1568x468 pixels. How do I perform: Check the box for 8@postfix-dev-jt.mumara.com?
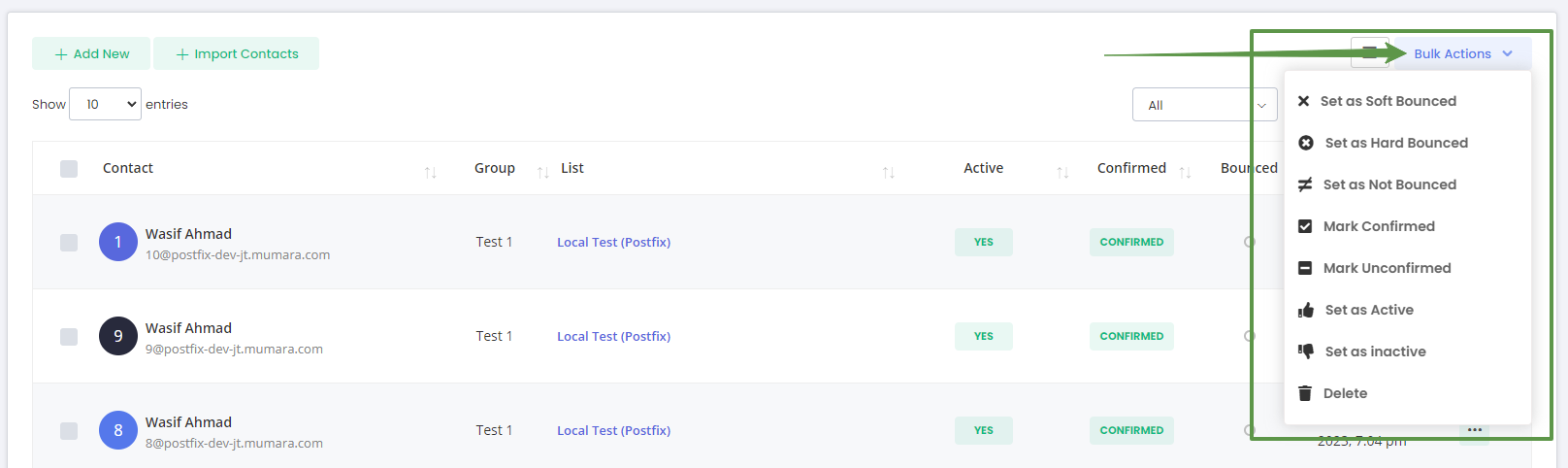click(x=69, y=431)
